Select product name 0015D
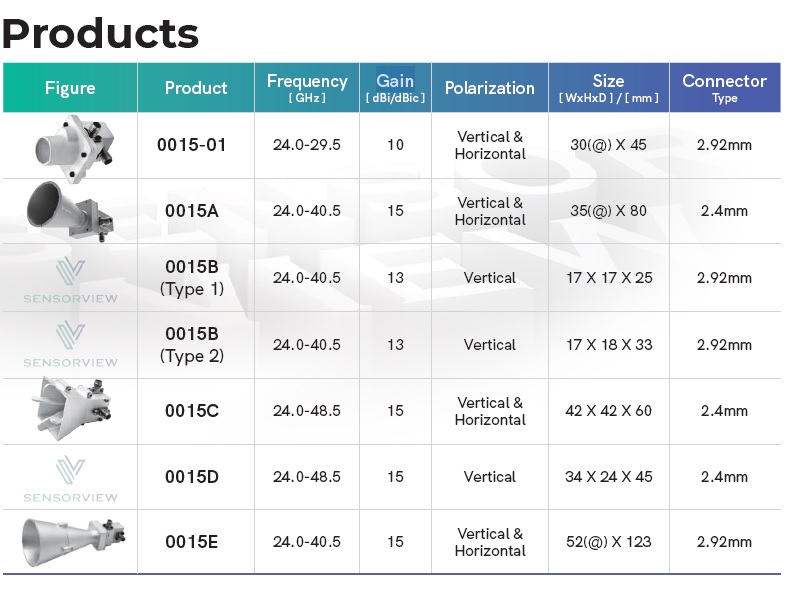 (x=192, y=477)
